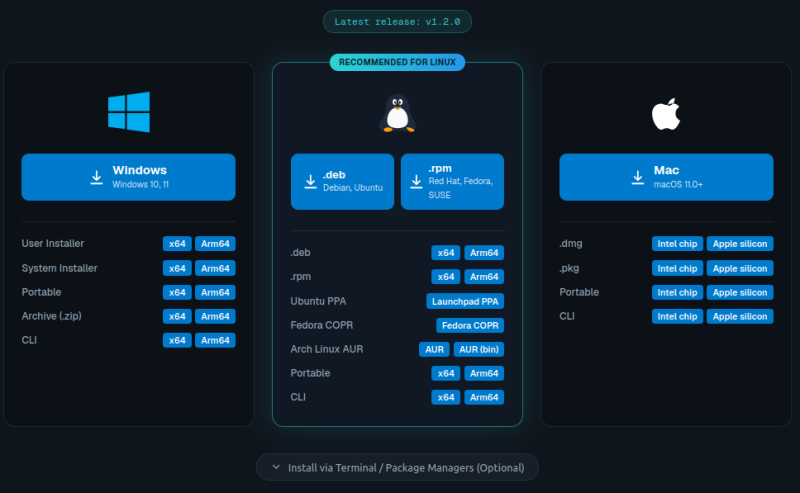
Task: Open the AUR package link
Action: click(434, 349)
